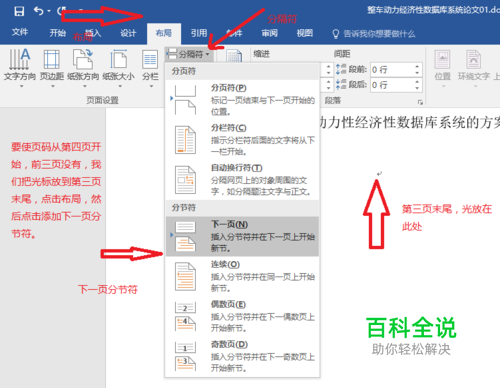Viewport: 500px width, 388px height.
Task: Click the 纸张大小 paper size icon
Action: (x=119, y=59)
